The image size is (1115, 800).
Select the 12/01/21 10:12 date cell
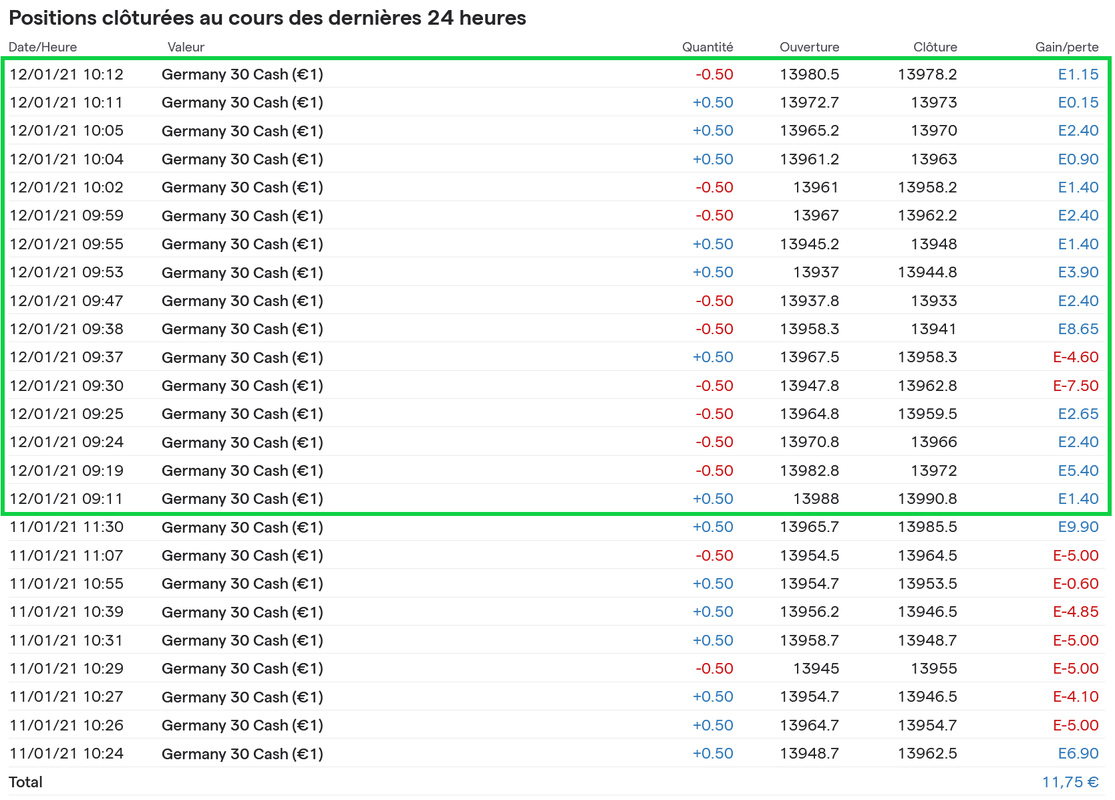(x=66, y=75)
